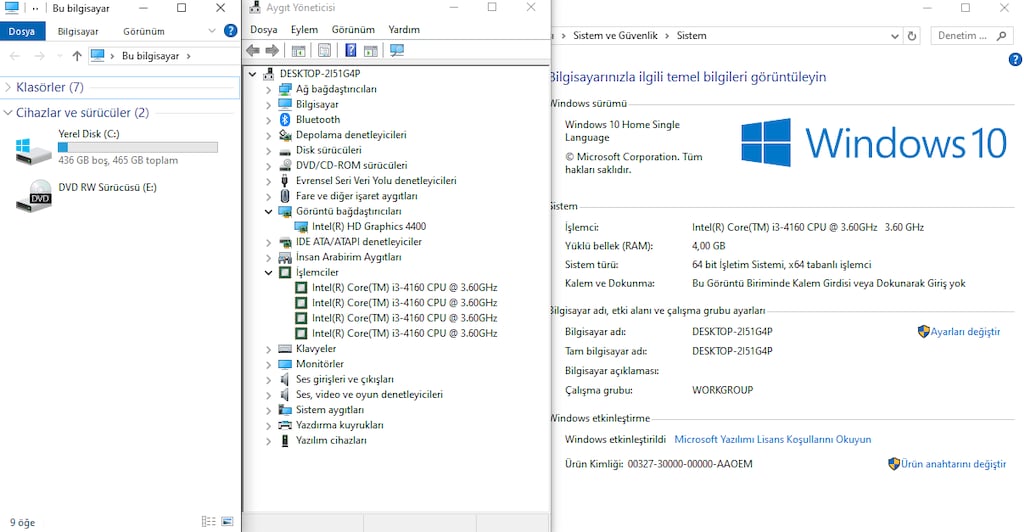Click Ayarları değiştir link
This screenshot has height=532, width=1024.
tap(965, 332)
